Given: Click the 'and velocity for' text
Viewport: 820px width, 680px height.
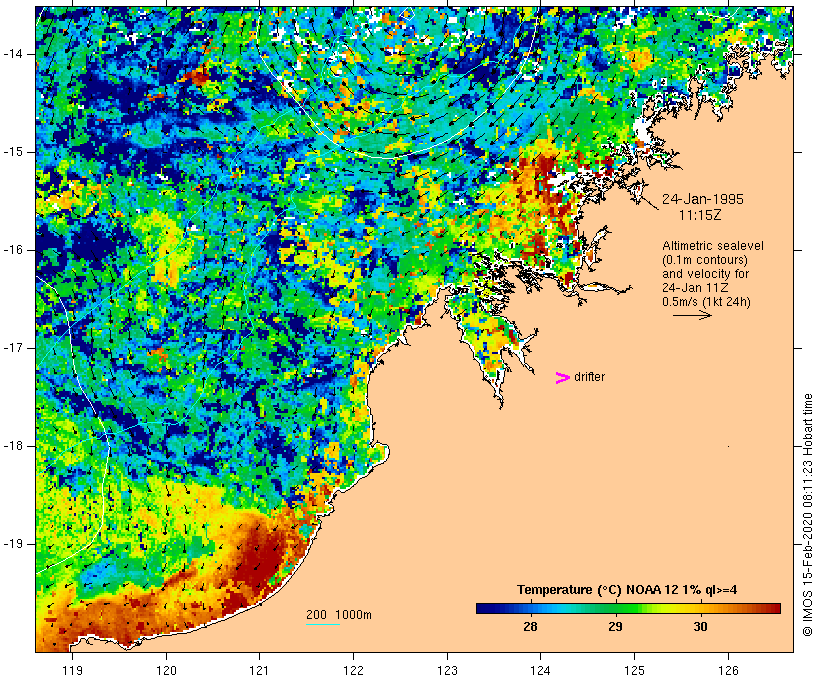Looking at the screenshot, I should click(705, 274).
